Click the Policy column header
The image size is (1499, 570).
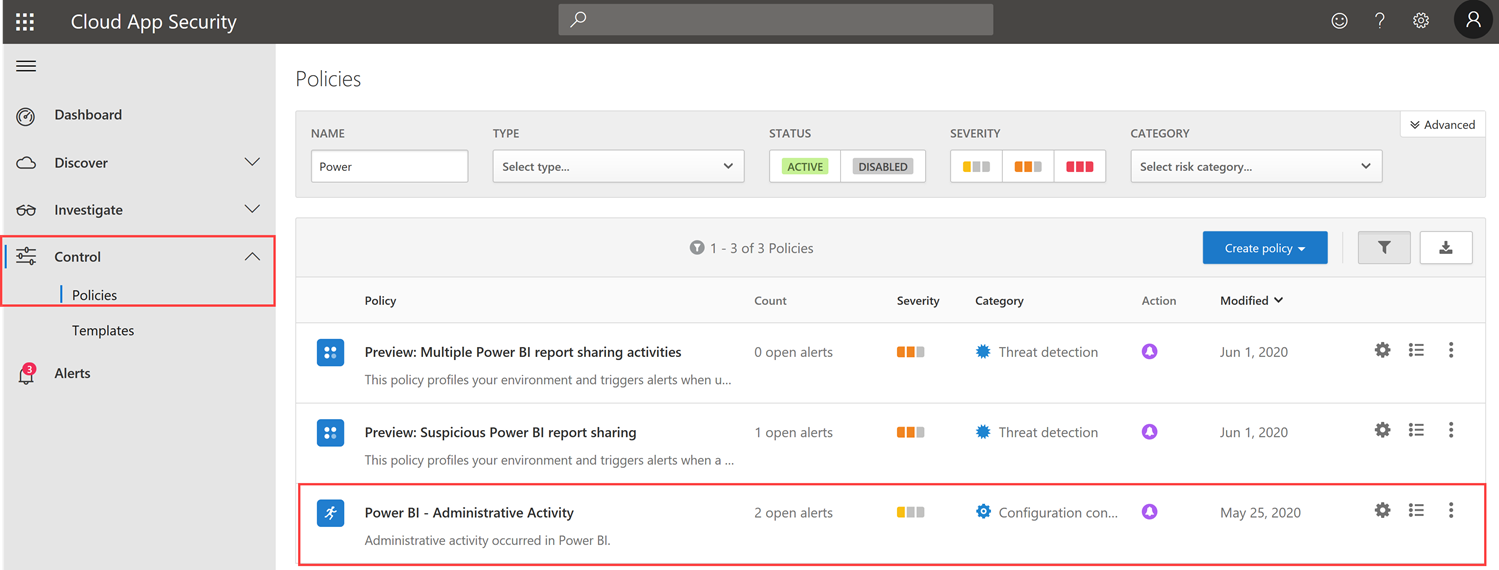click(380, 300)
